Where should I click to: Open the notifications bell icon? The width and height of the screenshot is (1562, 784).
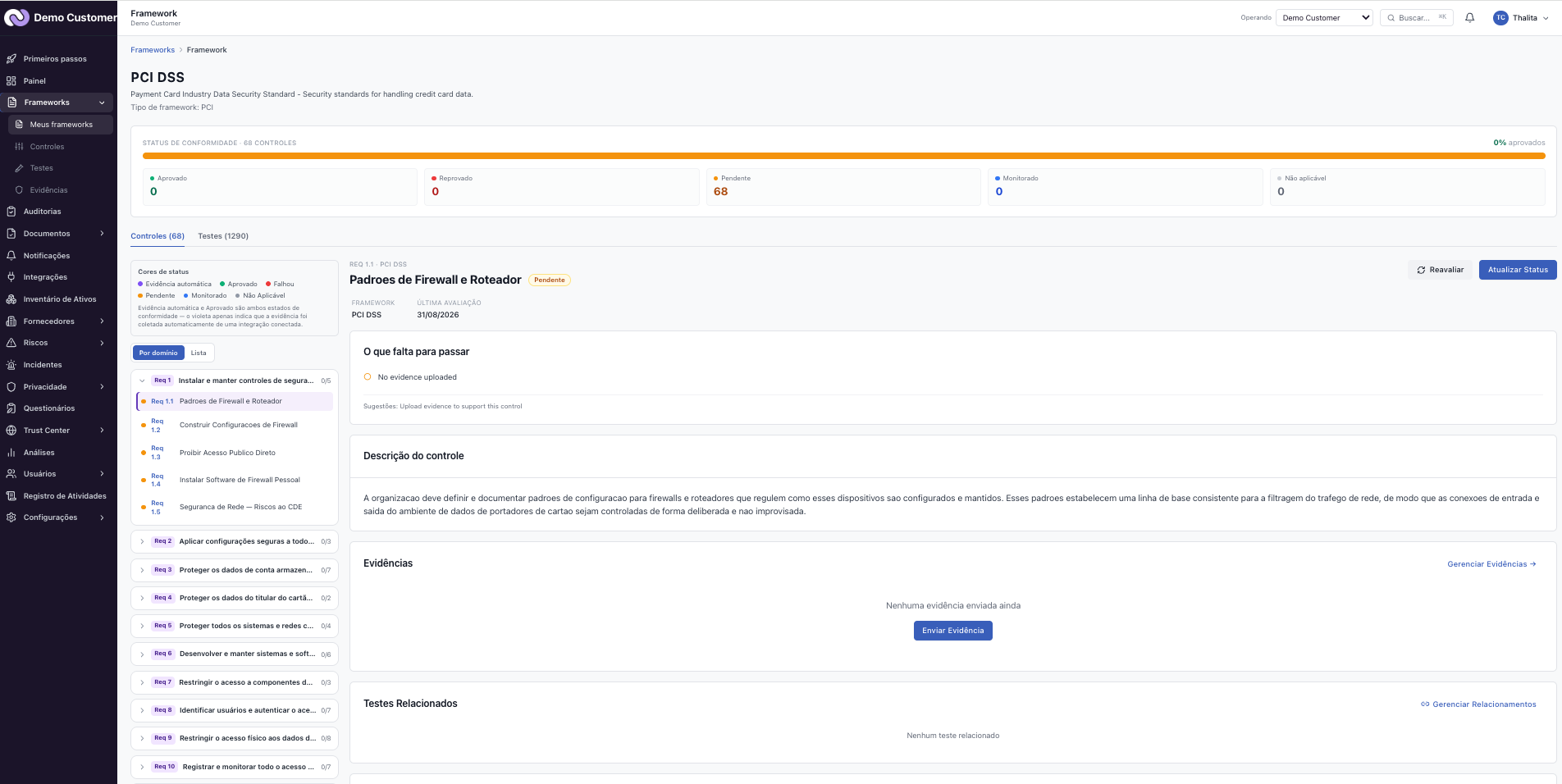(x=1469, y=17)
